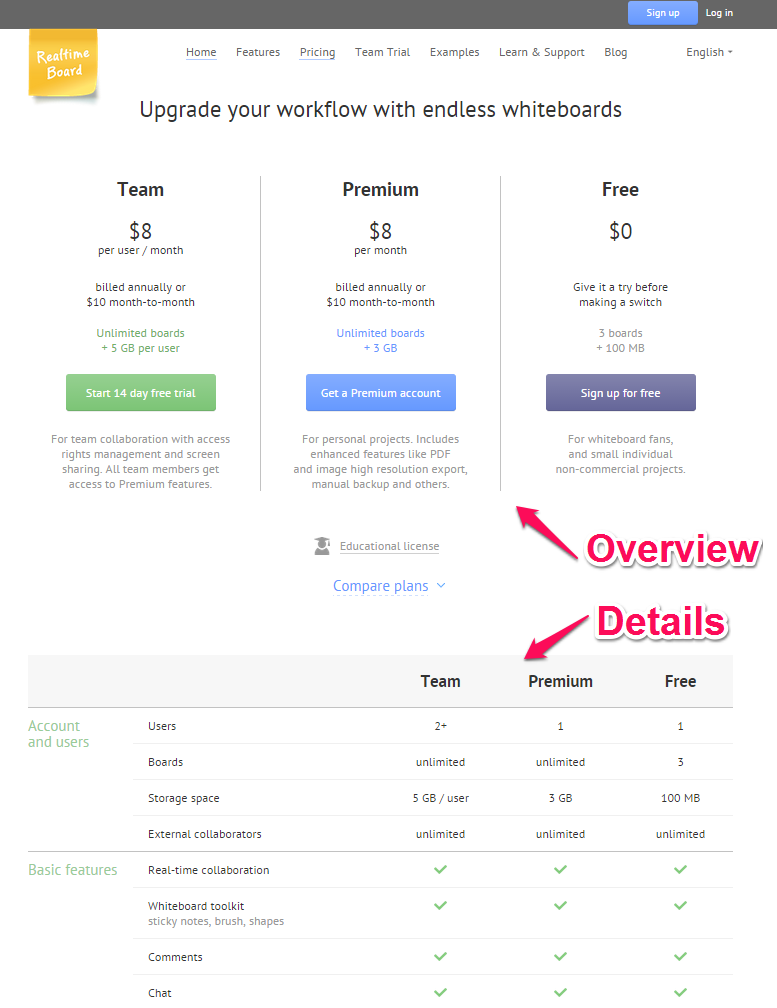Click the Home navigation link
This screenshot has height=1008, width=777.
coord(201,52)
